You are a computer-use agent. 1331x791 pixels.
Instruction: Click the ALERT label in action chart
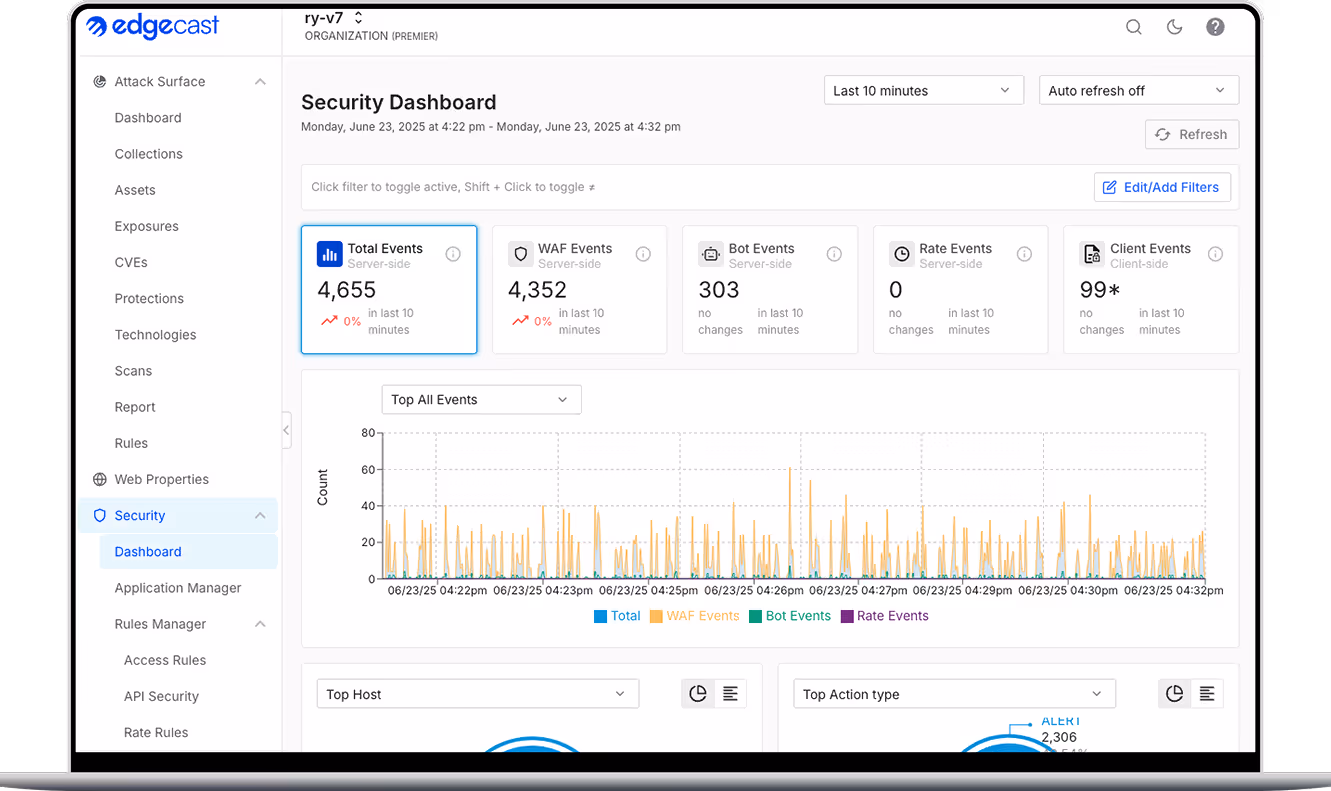tap(1061, 721)
